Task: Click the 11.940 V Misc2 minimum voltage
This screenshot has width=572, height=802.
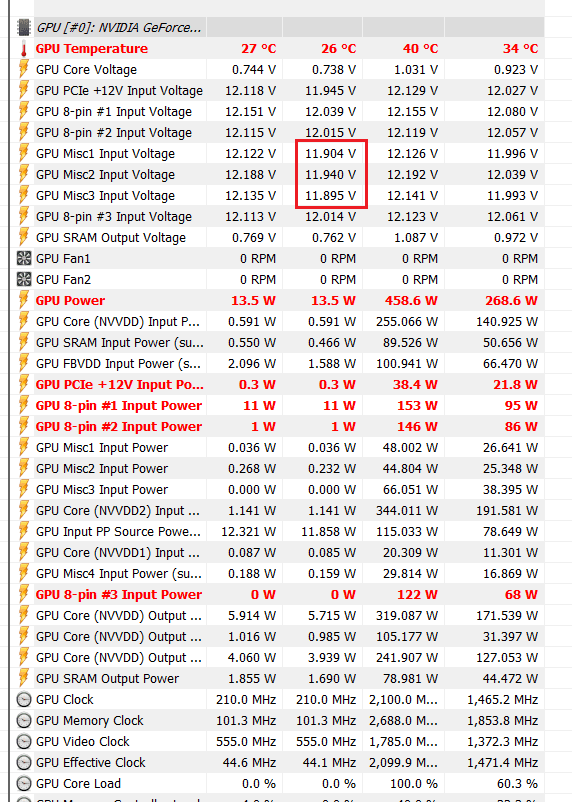Action: [x=331, y=174]
